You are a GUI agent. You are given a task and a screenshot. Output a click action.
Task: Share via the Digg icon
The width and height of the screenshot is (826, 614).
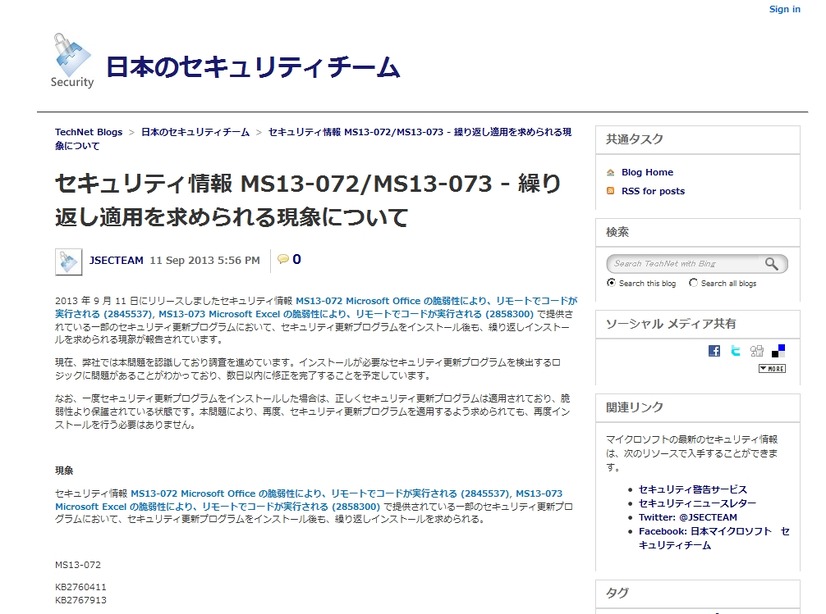pyautogui.click(x=757, y=351)
